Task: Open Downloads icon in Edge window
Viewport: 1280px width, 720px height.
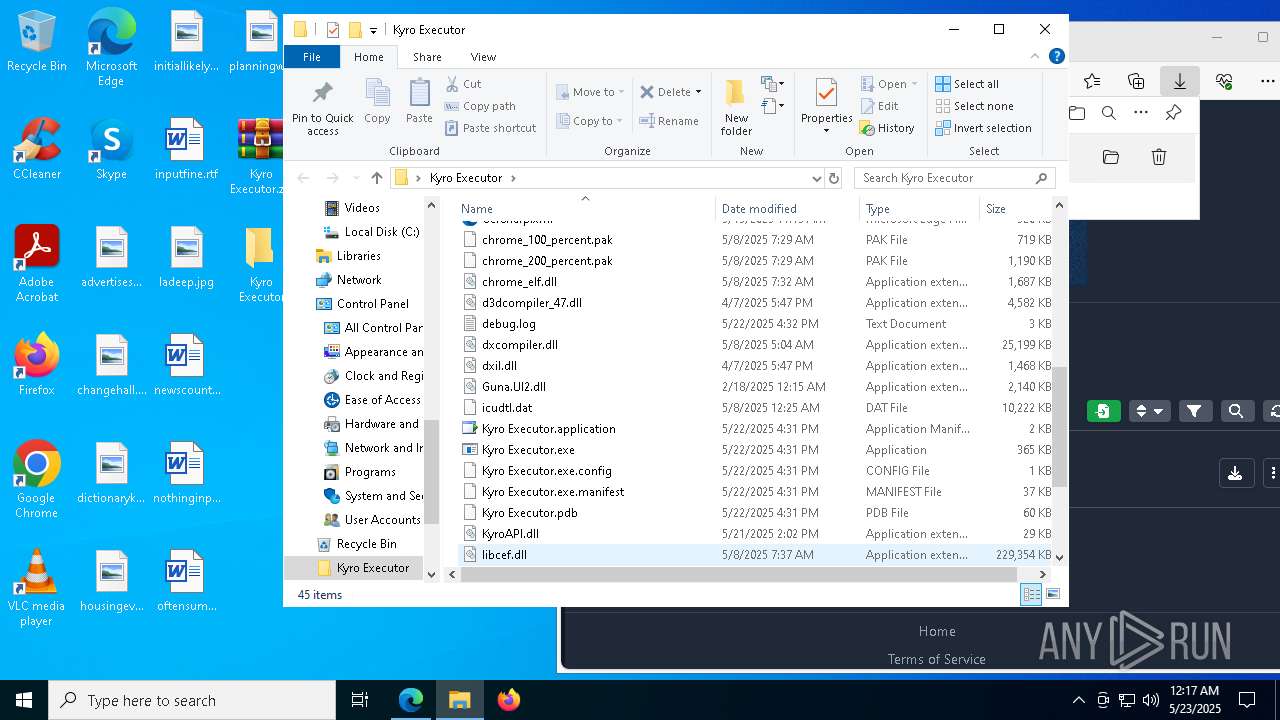Action: [1180, 81]
